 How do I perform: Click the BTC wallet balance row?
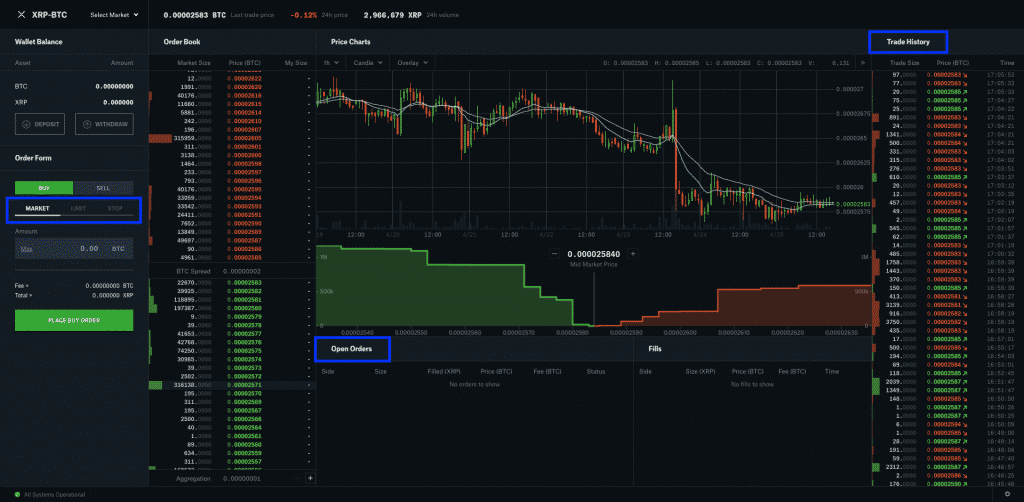pyautogui.click(x=74, y=86)
